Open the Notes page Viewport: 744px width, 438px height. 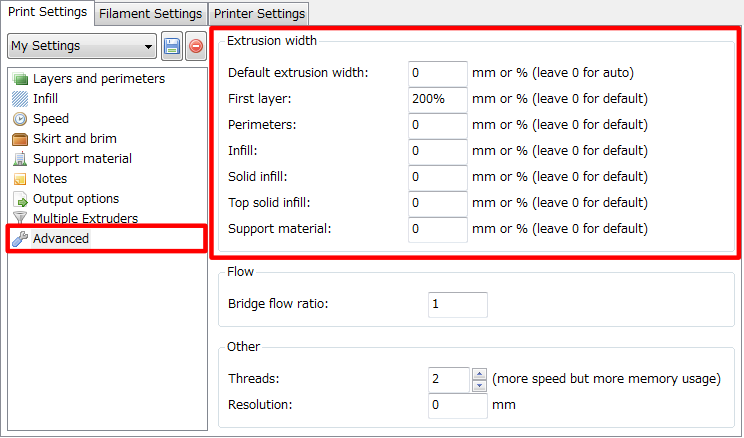[50, 179]
